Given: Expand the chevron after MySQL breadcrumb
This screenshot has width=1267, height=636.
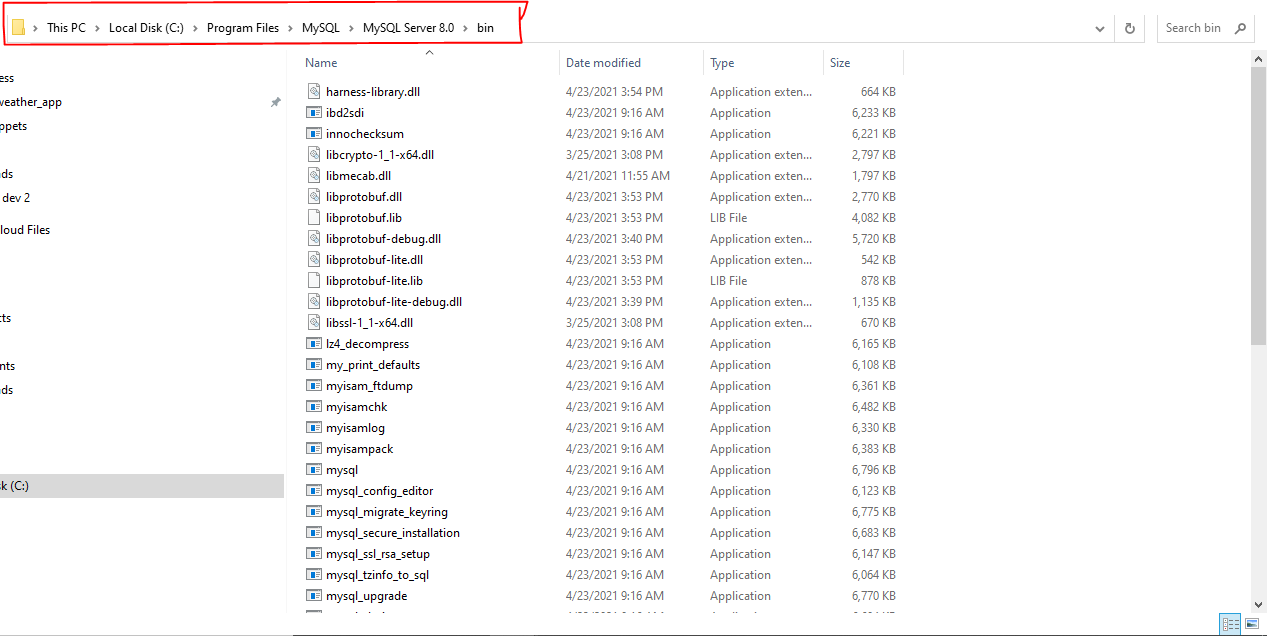Looking at the screenshot, I should [x=352, y=28].
